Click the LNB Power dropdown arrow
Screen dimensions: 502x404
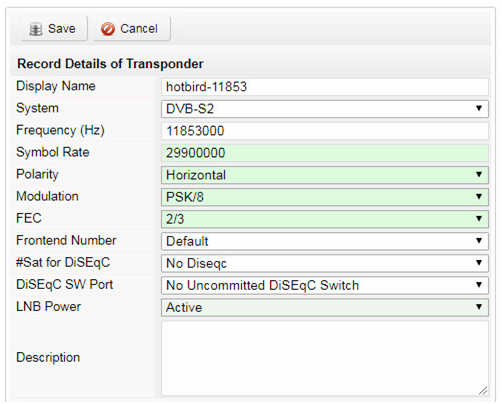click(479, 307)
